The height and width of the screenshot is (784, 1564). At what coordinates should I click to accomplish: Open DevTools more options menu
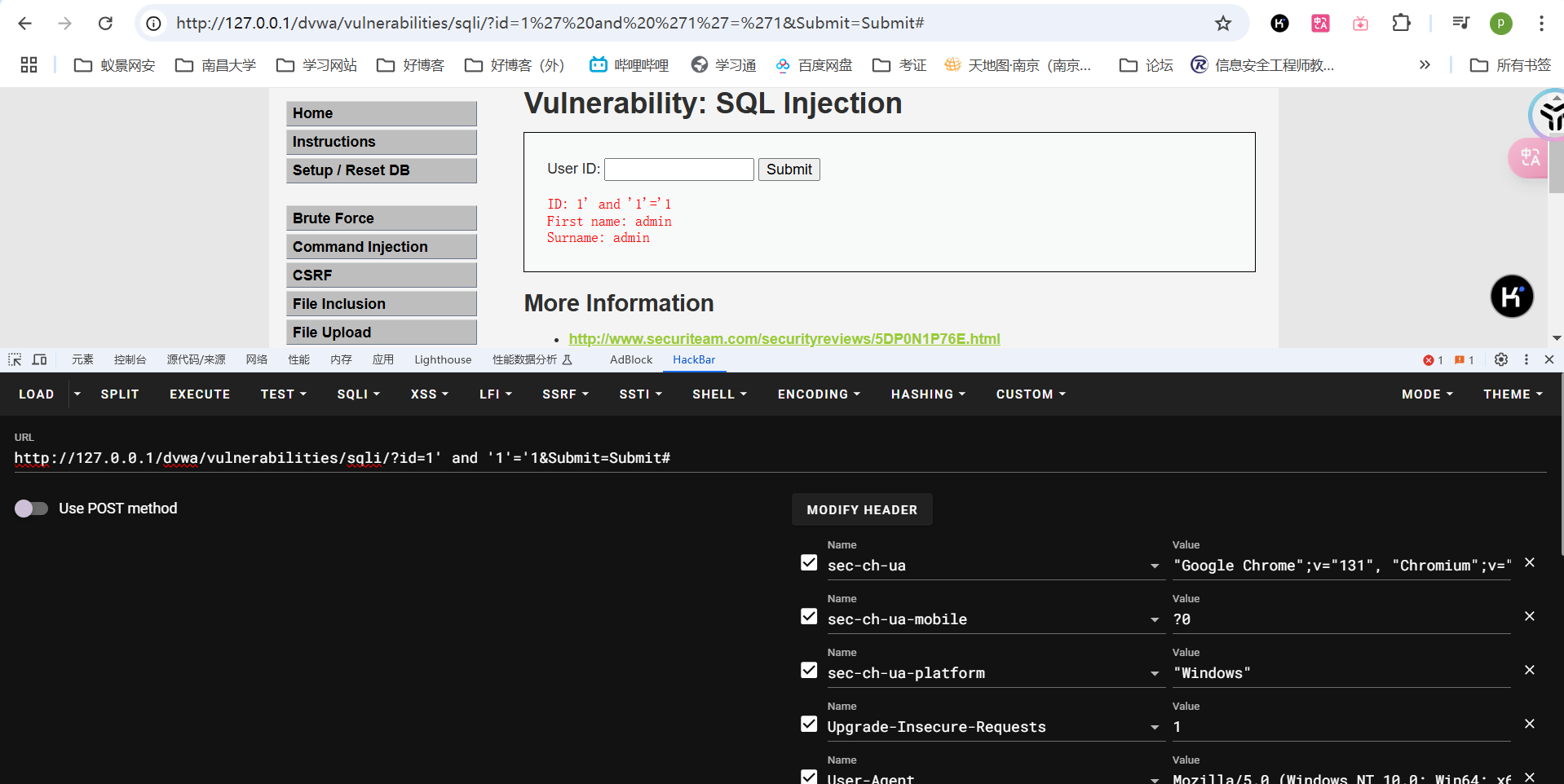click(x=1526, y=359)
